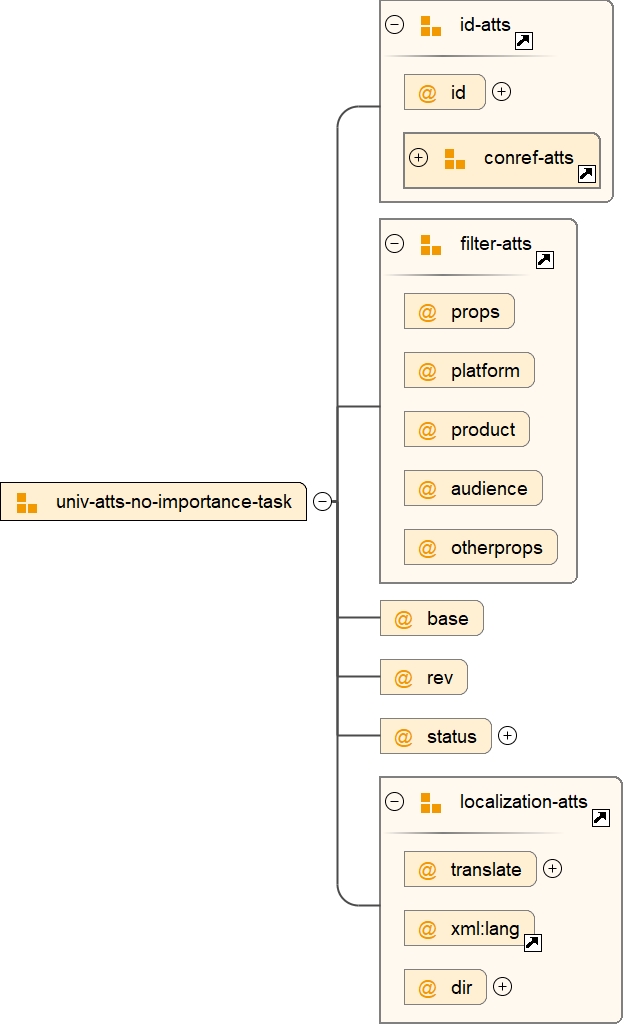The width and height of the screenshot is (624, 1025).
Task: Select the xml:lang attribute label
Action: (485, 929)
